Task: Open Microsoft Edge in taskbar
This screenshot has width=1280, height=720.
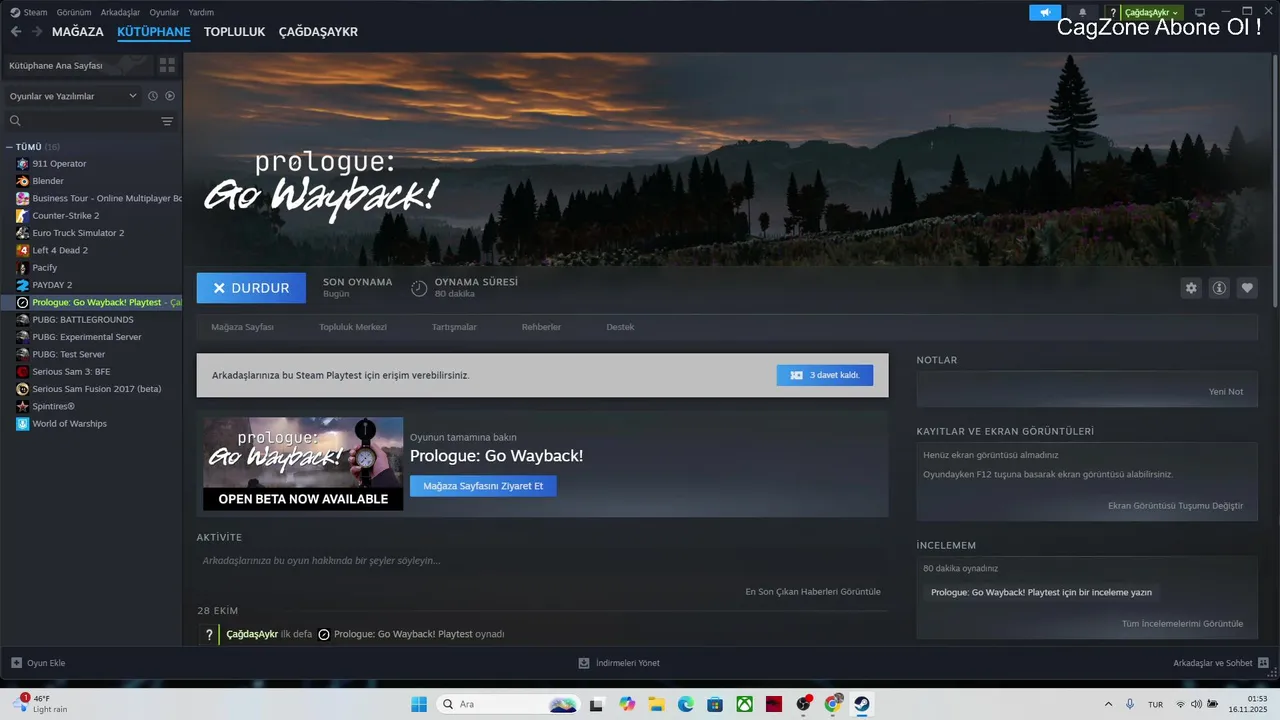Action: (x=686, y=704)
